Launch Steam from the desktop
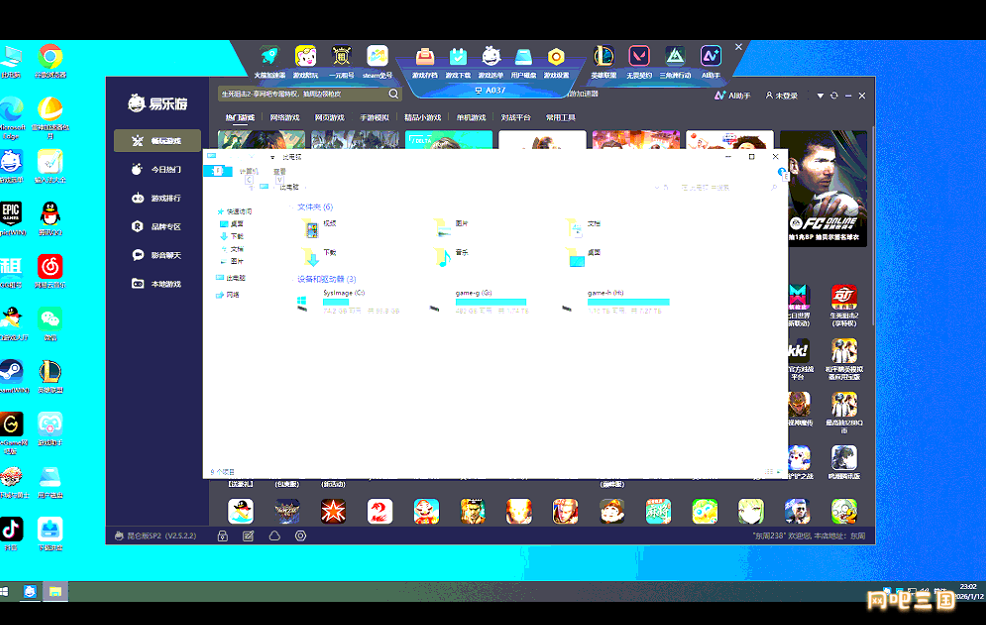Image resolution: width=986 pixels, height=625 pixels. point(12,371)
